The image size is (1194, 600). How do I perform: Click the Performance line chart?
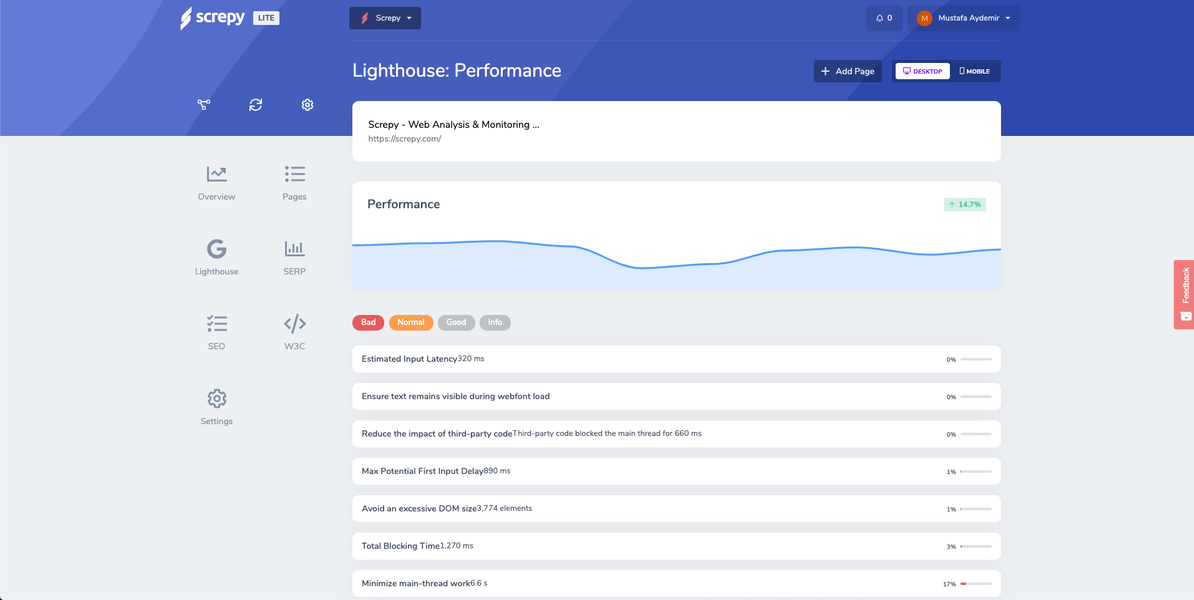tap(676, 264)
